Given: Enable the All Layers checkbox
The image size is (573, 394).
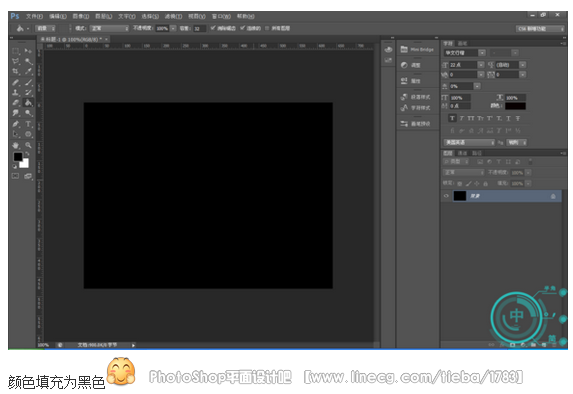Looking at the screenshot, I should click(x=267, y=28).
